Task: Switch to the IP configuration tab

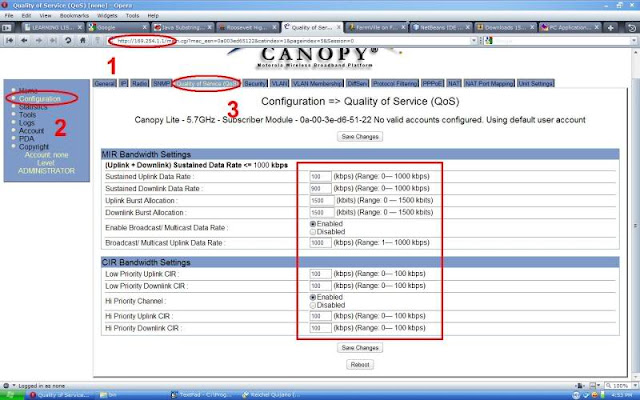Action: (x=124, y=83)
